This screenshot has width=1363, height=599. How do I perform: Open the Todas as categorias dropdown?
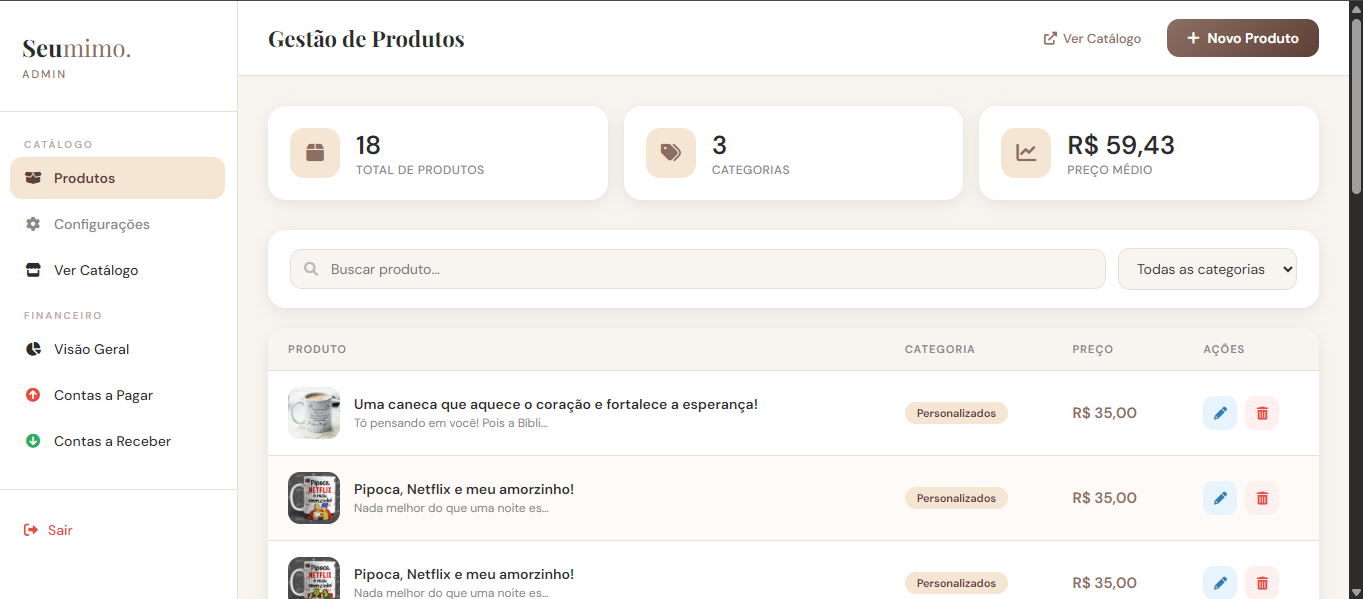(x=1207, y=269)
